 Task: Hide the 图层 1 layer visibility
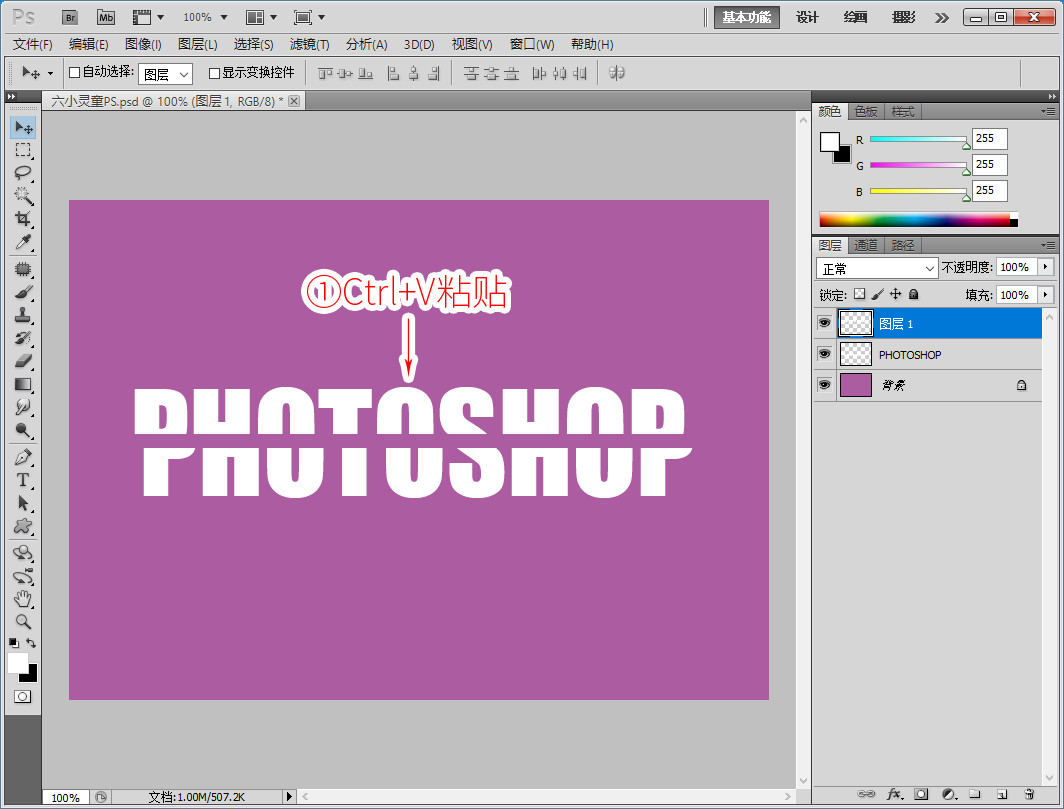[824, 323]
